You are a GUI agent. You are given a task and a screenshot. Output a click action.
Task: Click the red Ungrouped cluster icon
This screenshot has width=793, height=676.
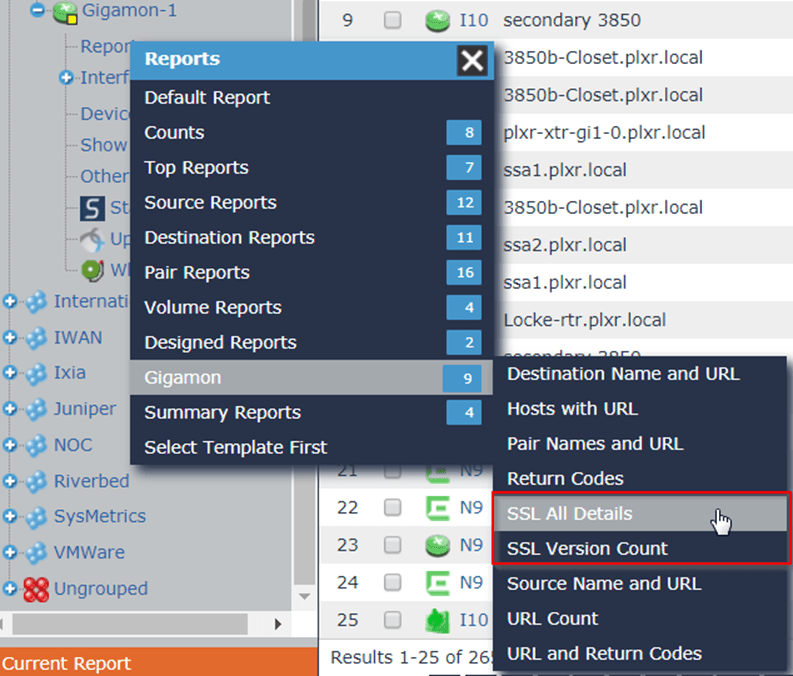(x=36, y=590)
